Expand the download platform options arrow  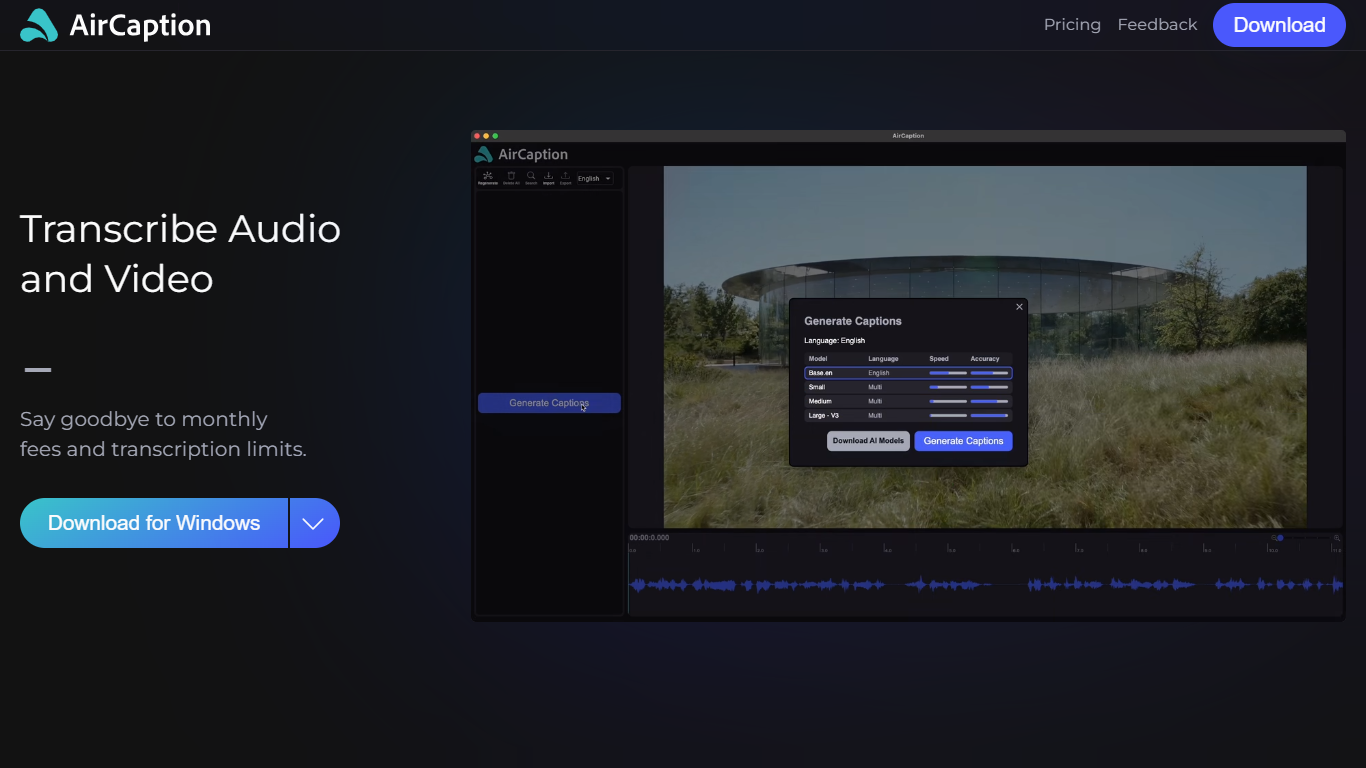pos(314,523)
